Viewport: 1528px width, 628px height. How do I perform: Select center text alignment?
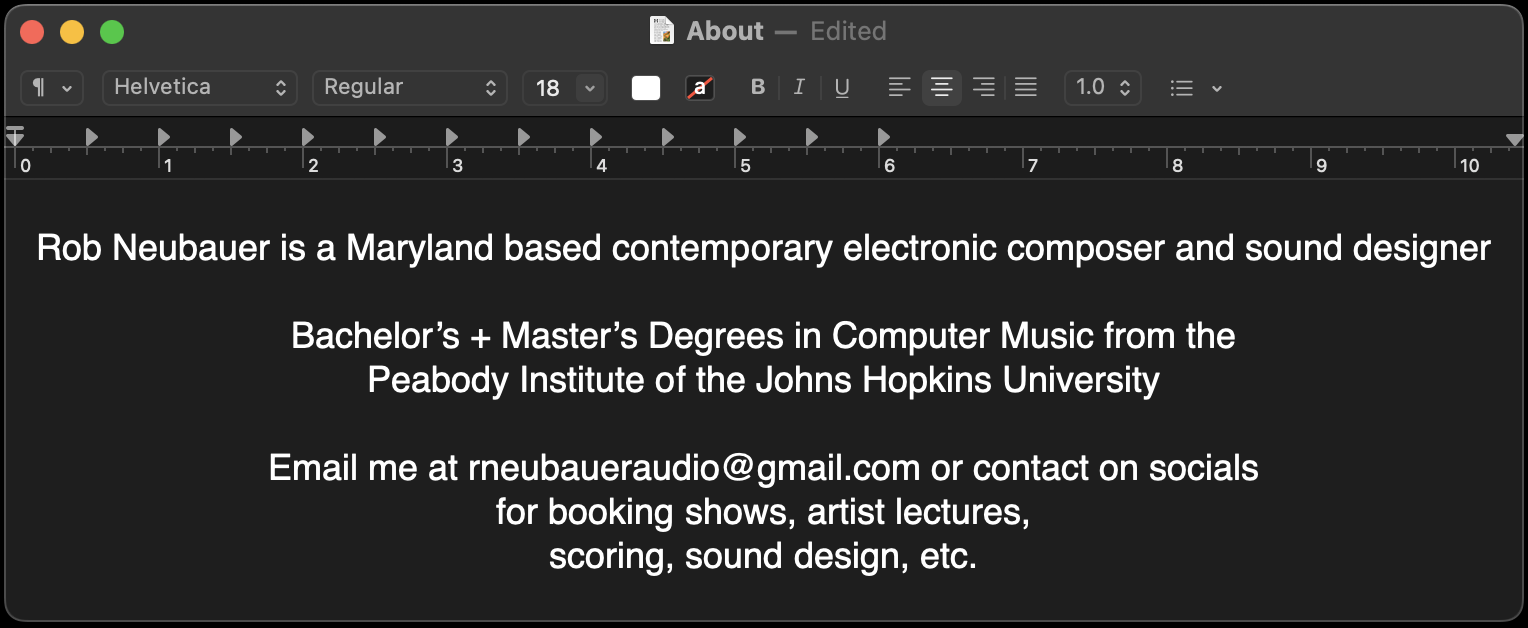point(941,88)
